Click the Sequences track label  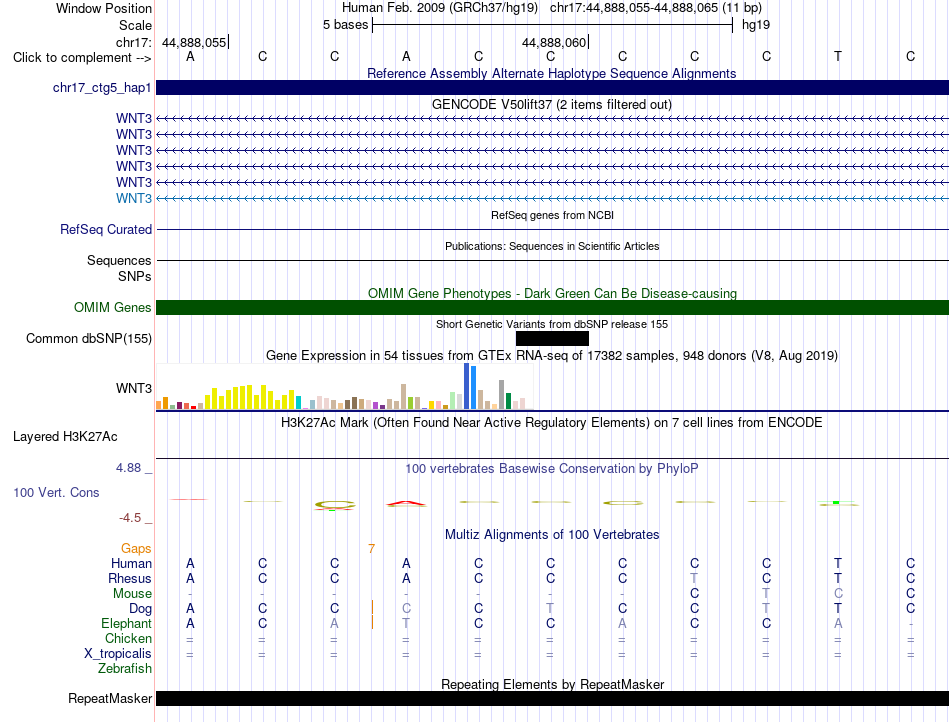tap(119, 260)
